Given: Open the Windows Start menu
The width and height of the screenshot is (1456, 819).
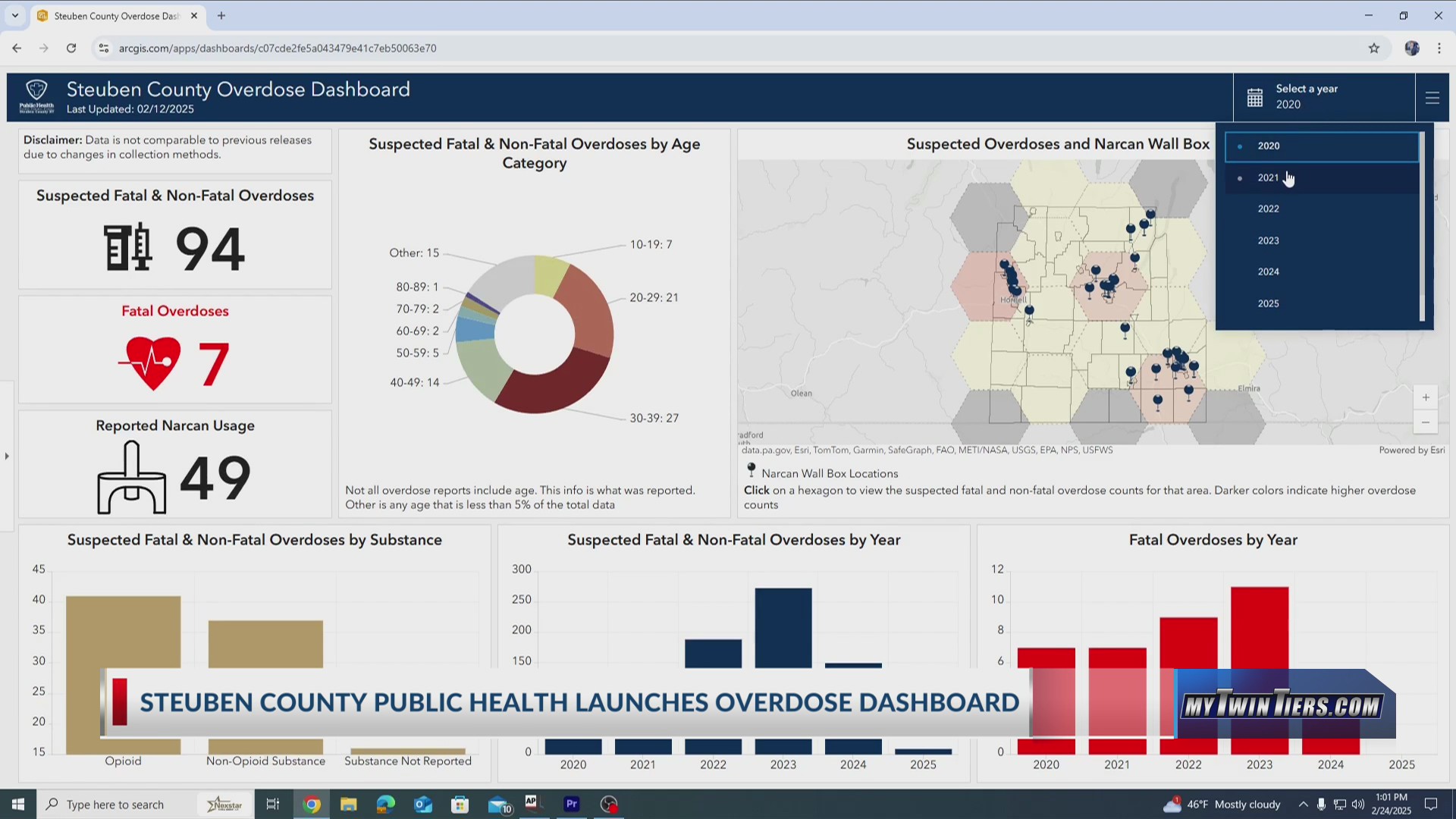Looking at the screenshot, I should (x=17, y=804).
